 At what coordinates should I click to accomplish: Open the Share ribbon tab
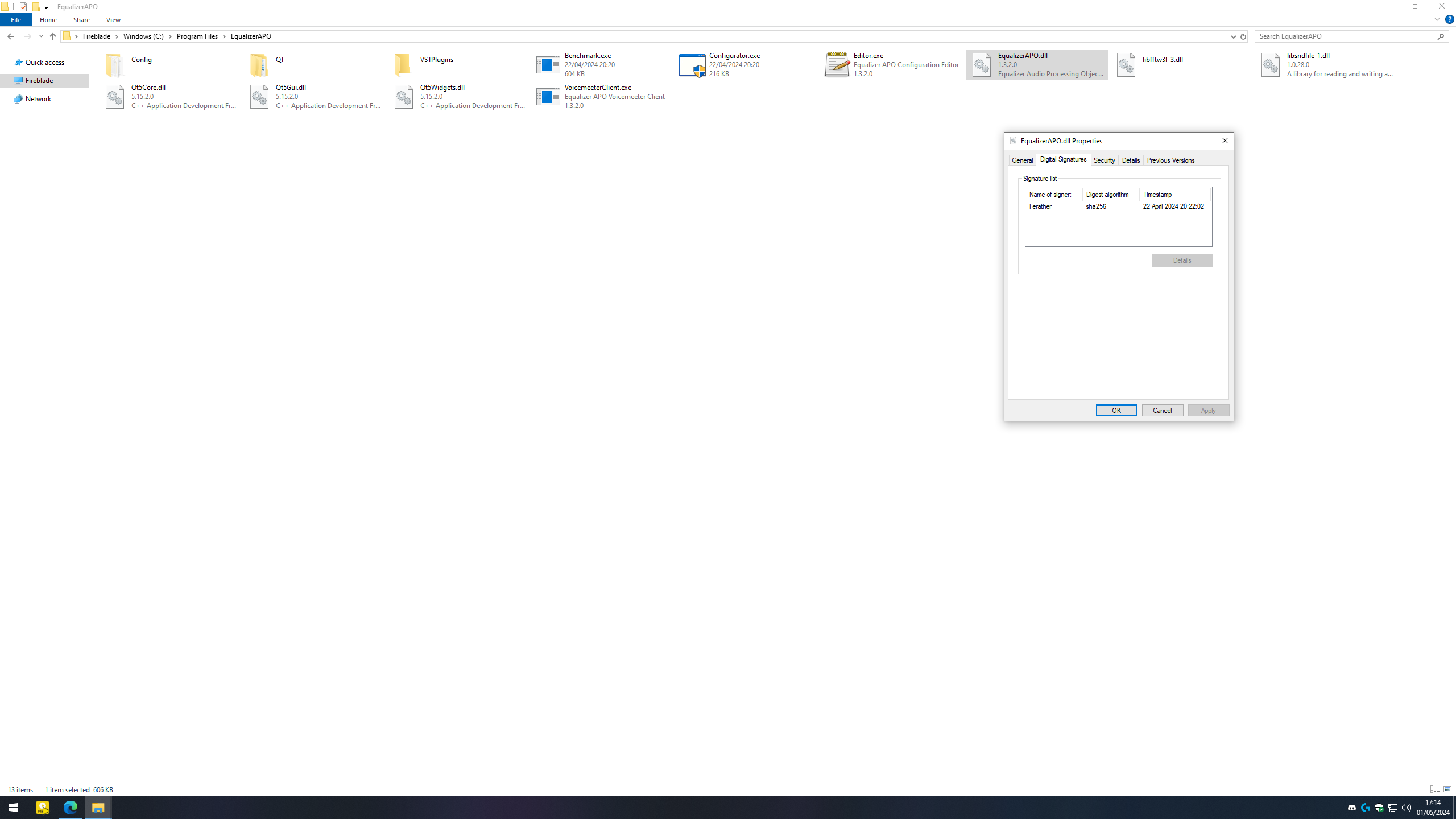(x=81, y=20)
